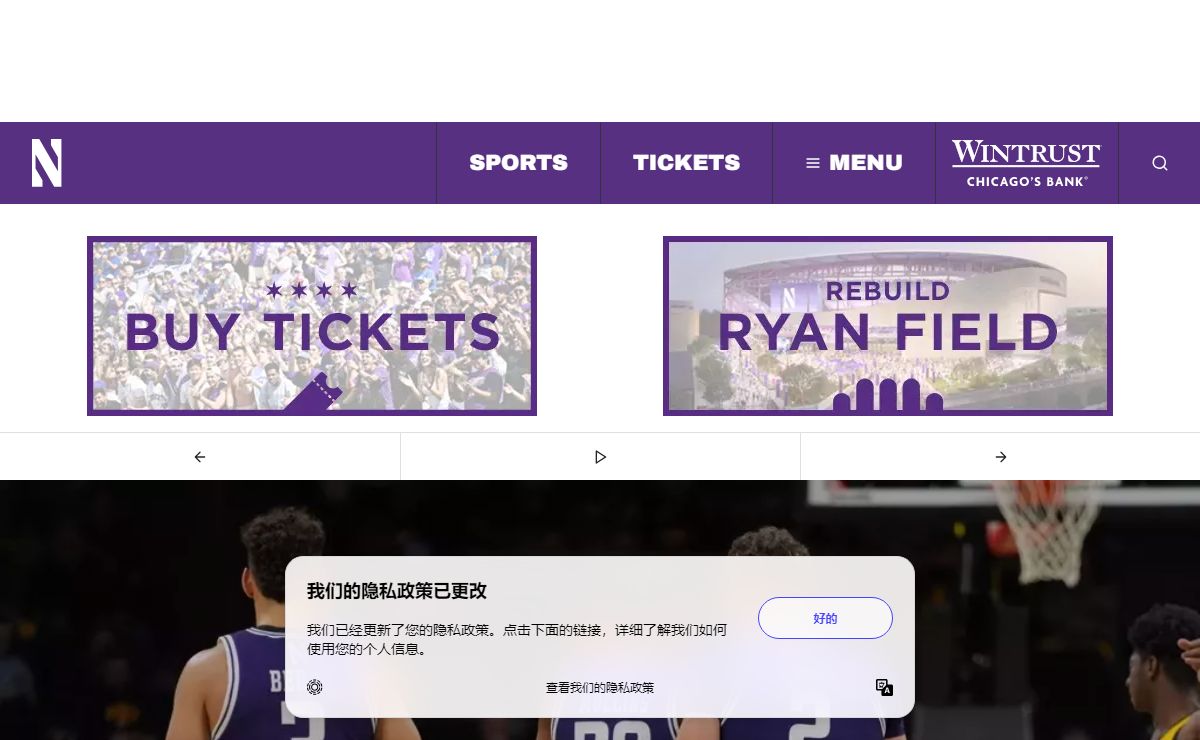This screenshot has width=1200, height=740.
Task: Click the privacy settings gear icon in notice
Action: (x=315, y=687)
